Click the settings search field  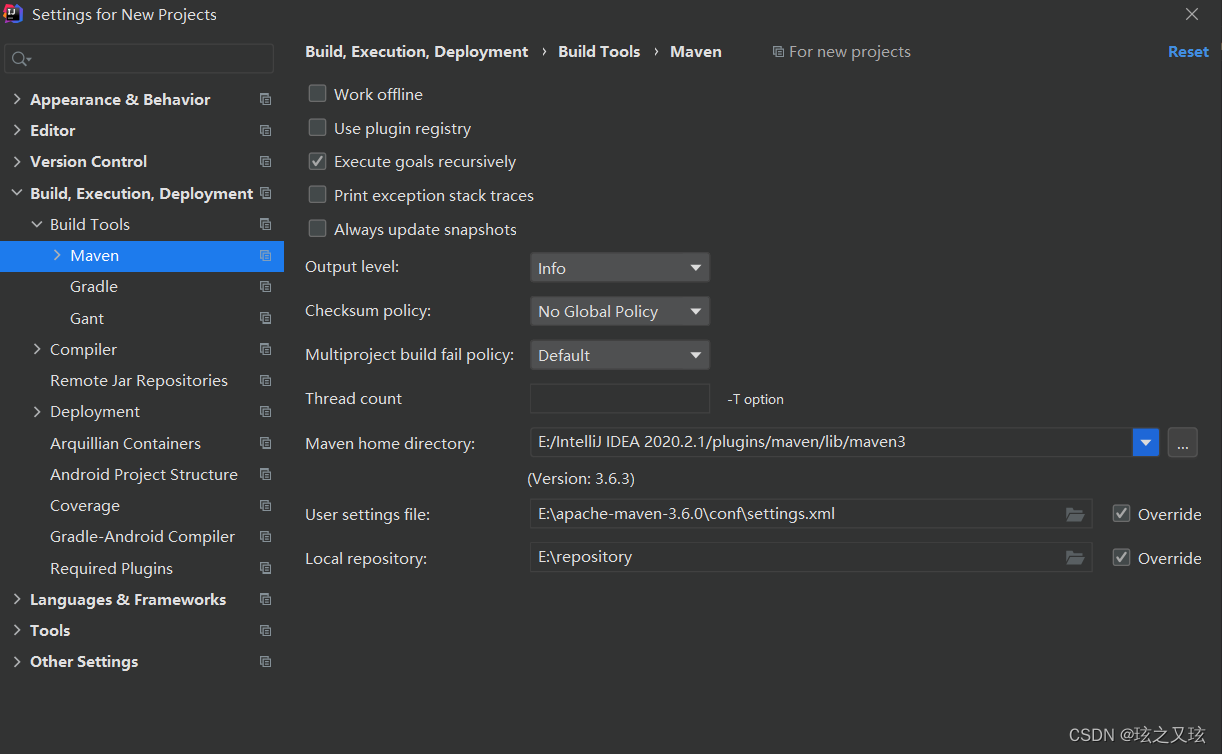[x=139, y=59]
